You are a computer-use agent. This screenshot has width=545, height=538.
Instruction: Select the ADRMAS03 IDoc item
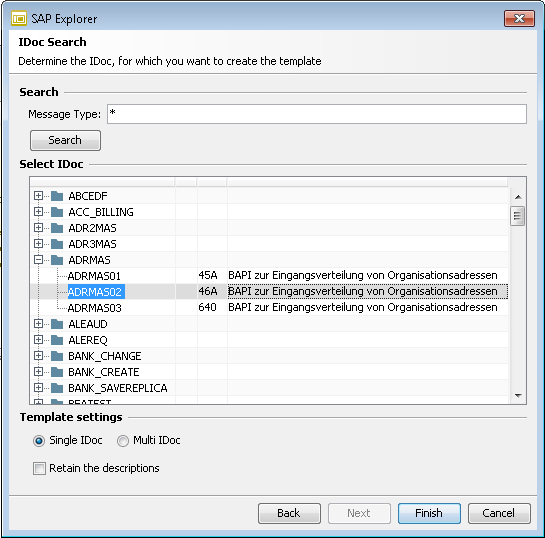pos(95,308)
